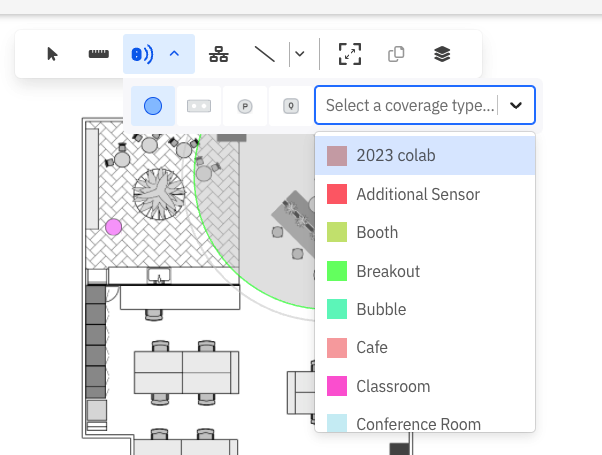This screenshot has height=455, width=602.
Task: Open the layers stack icon
Action: point(442,54)
